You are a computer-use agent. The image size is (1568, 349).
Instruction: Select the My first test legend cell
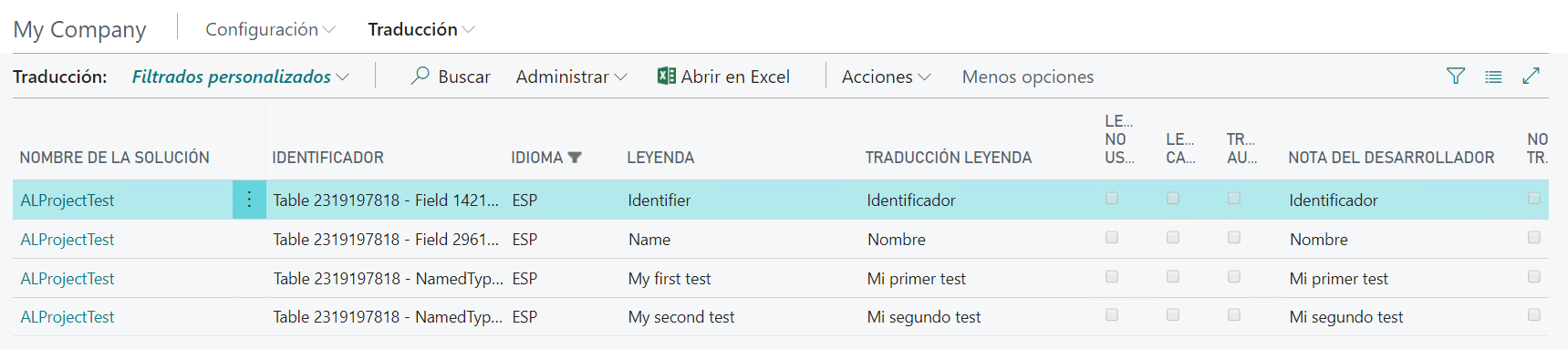point(670,278)
